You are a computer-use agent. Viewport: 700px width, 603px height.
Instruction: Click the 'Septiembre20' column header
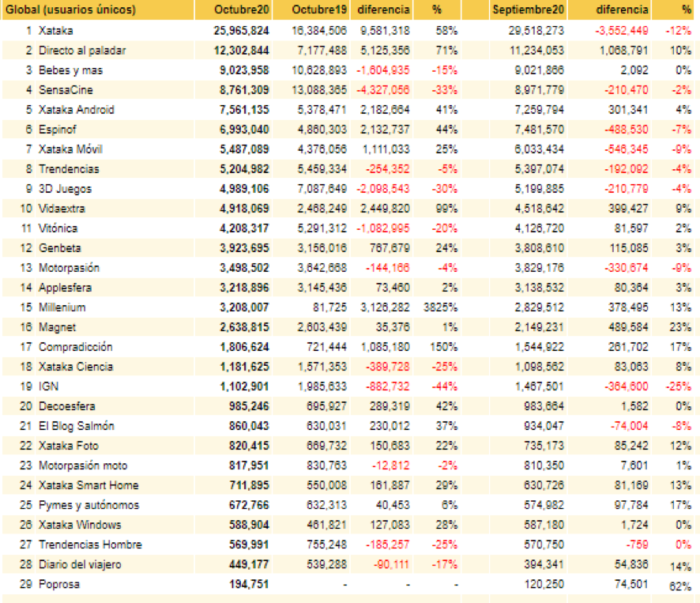[528, 9]
